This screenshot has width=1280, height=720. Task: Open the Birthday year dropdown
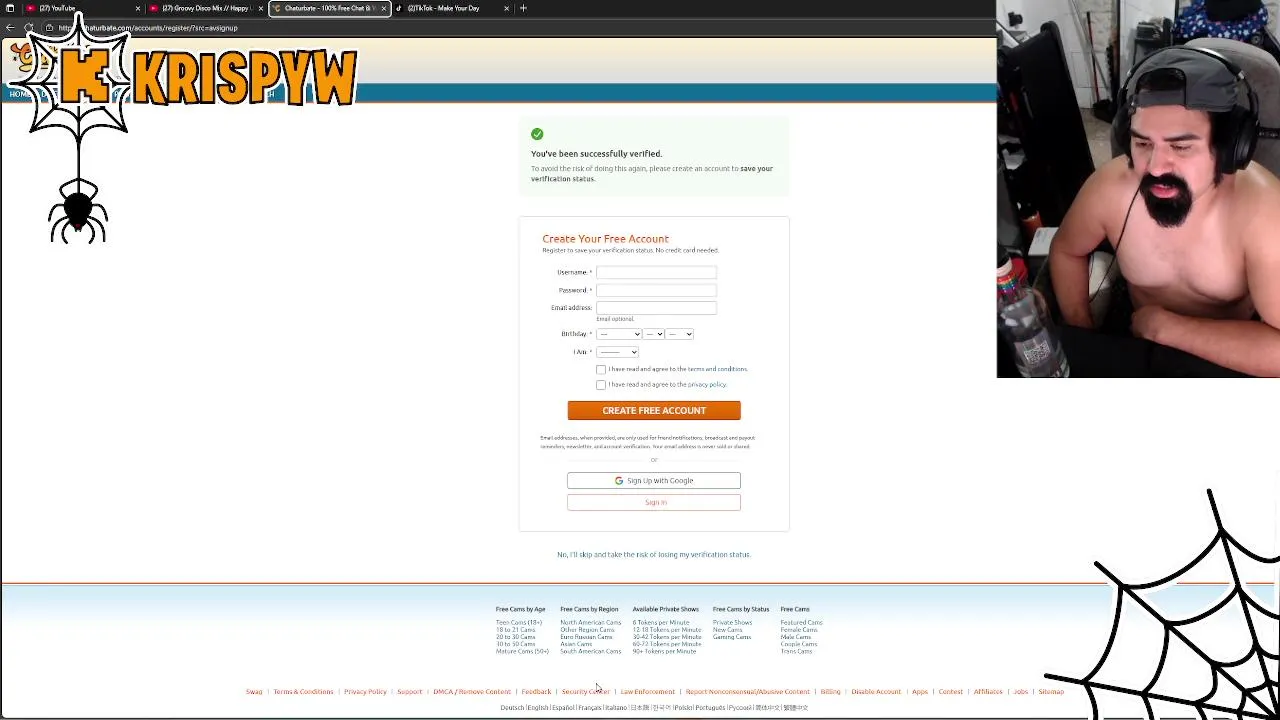point(680,334)
